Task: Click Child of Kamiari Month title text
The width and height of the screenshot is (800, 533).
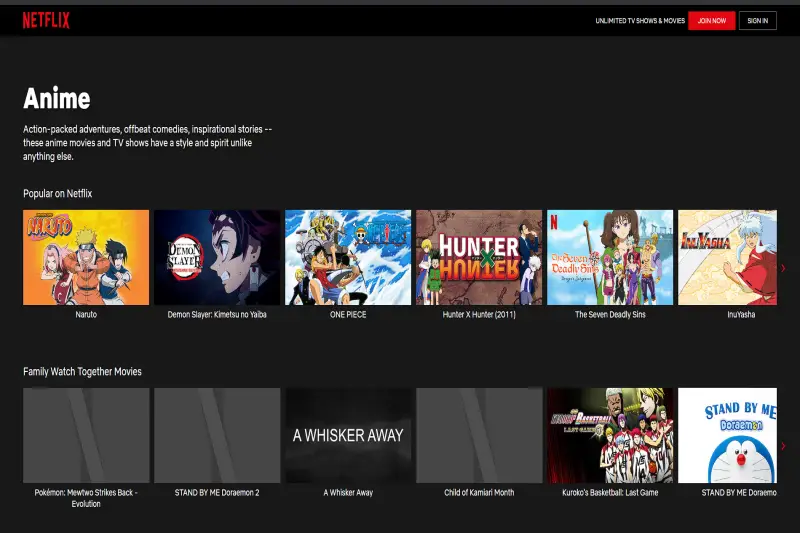Action: [479, 493]
